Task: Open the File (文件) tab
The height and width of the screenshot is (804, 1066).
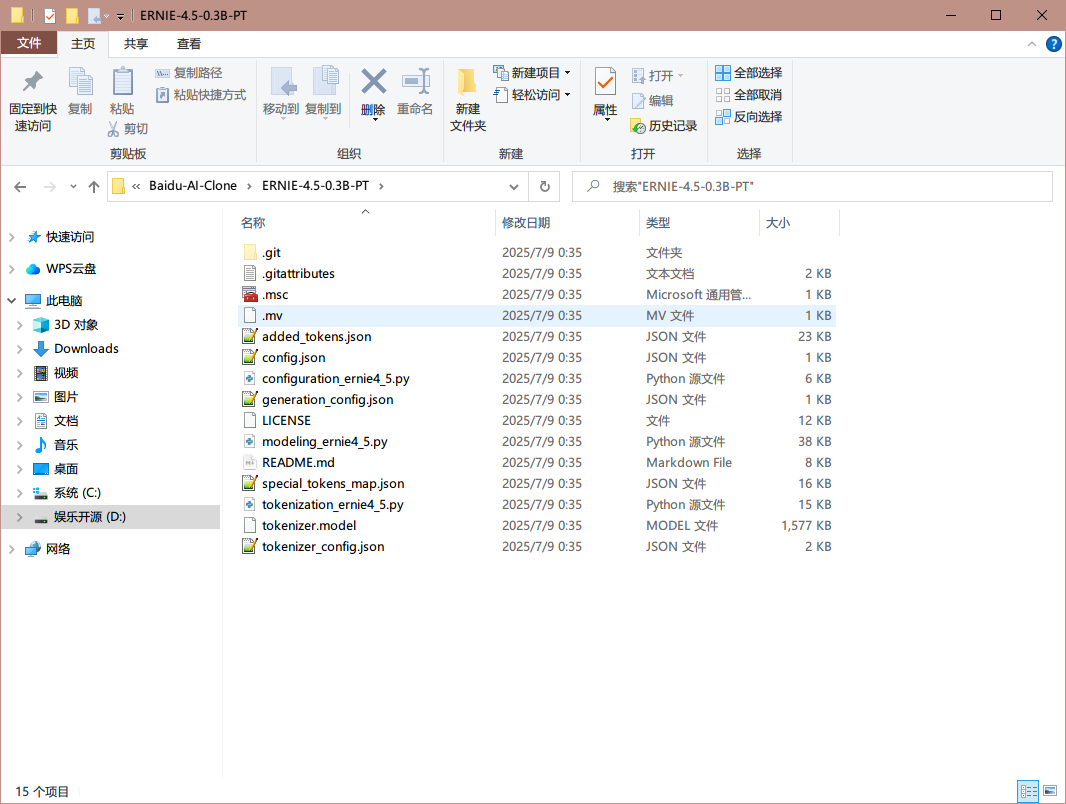Action: tap(29, 43)
